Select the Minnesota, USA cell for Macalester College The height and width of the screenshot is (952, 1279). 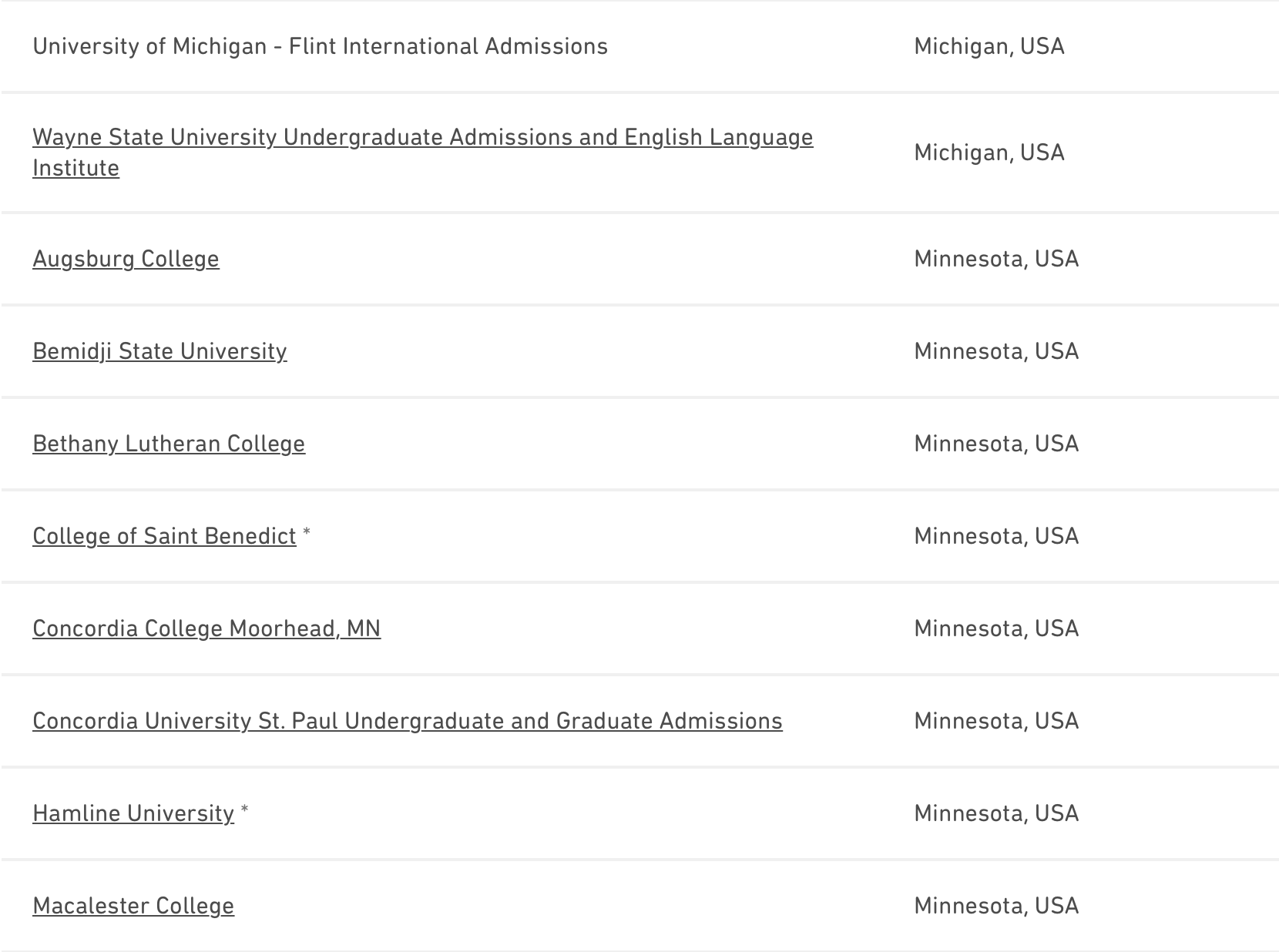tap(995, 907)
